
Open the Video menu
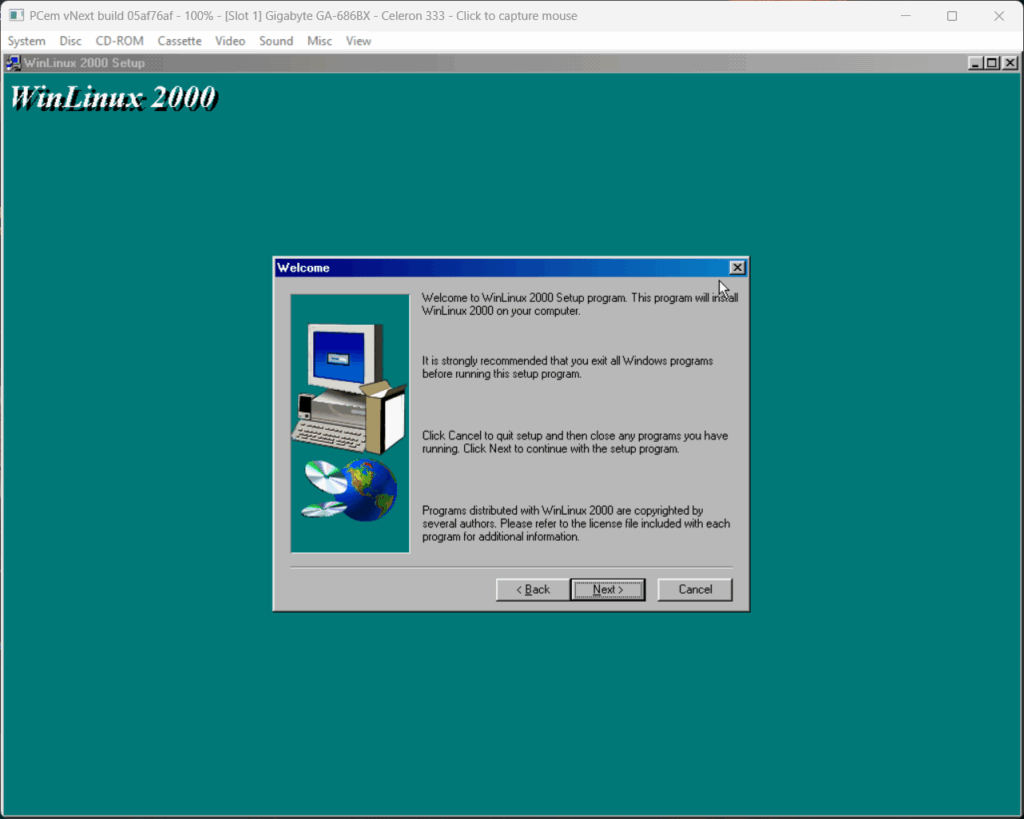click(x=230, y=41)
